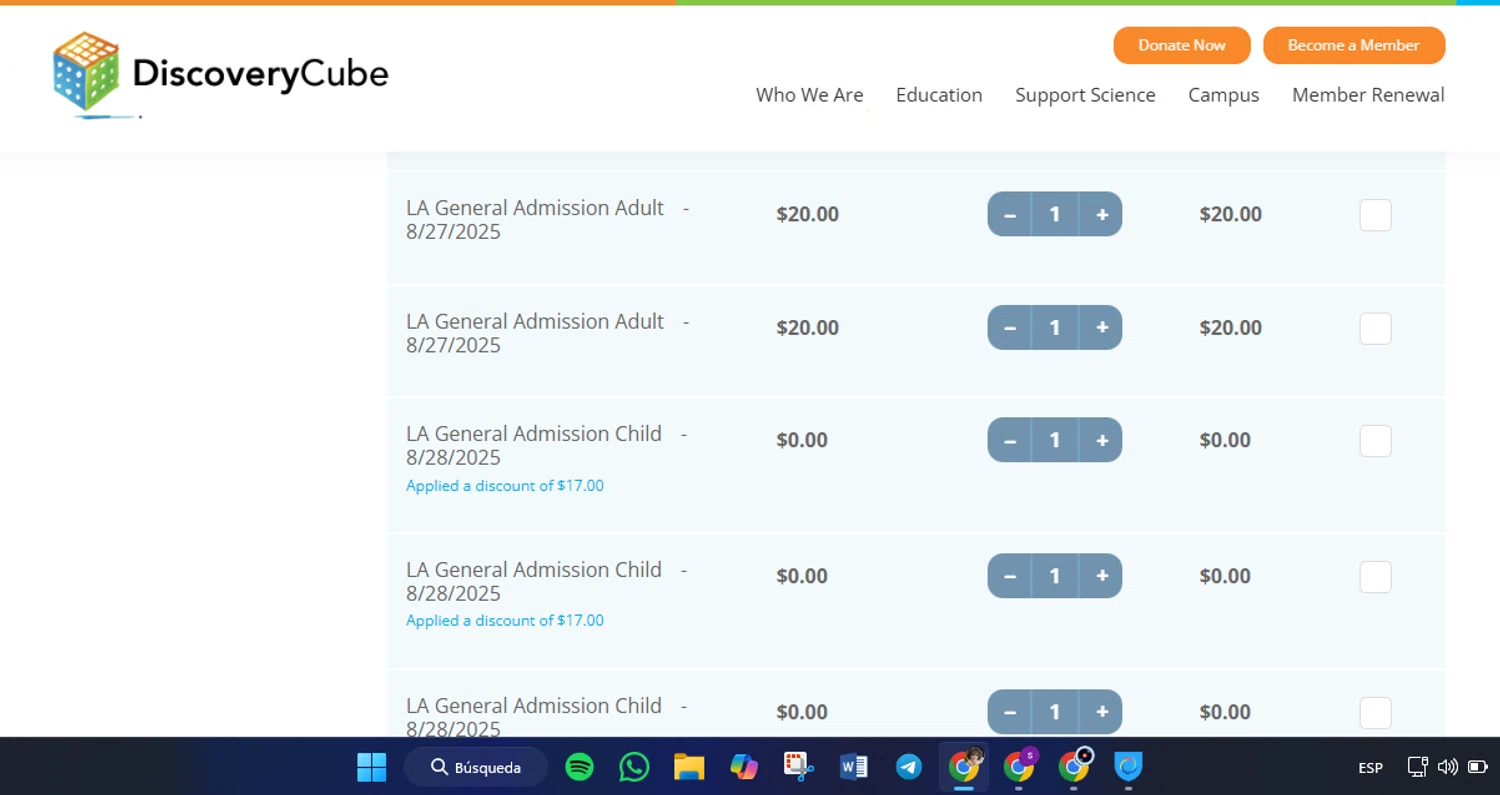The image size is (1500, 795).
Task: Select checkbox of second discounted Child row
Action: point(1375,577)
